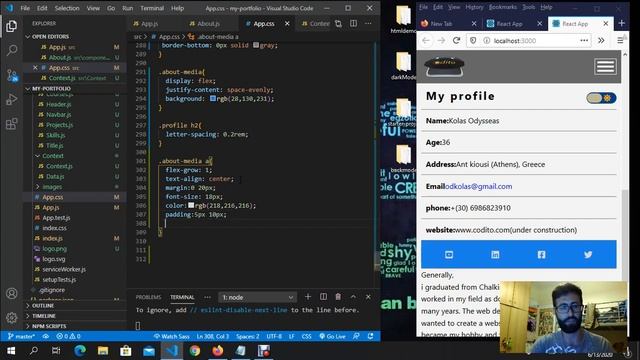640x360 pixels.
Task: Open Run and Debug view
Action: click(11, 99)
